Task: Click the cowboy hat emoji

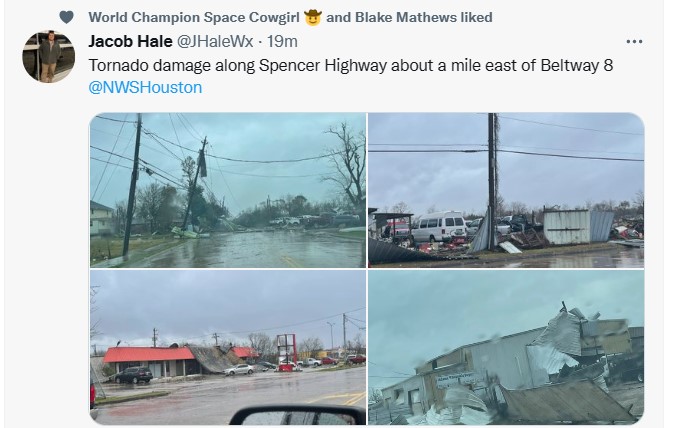Action: [x=313, y=17]
